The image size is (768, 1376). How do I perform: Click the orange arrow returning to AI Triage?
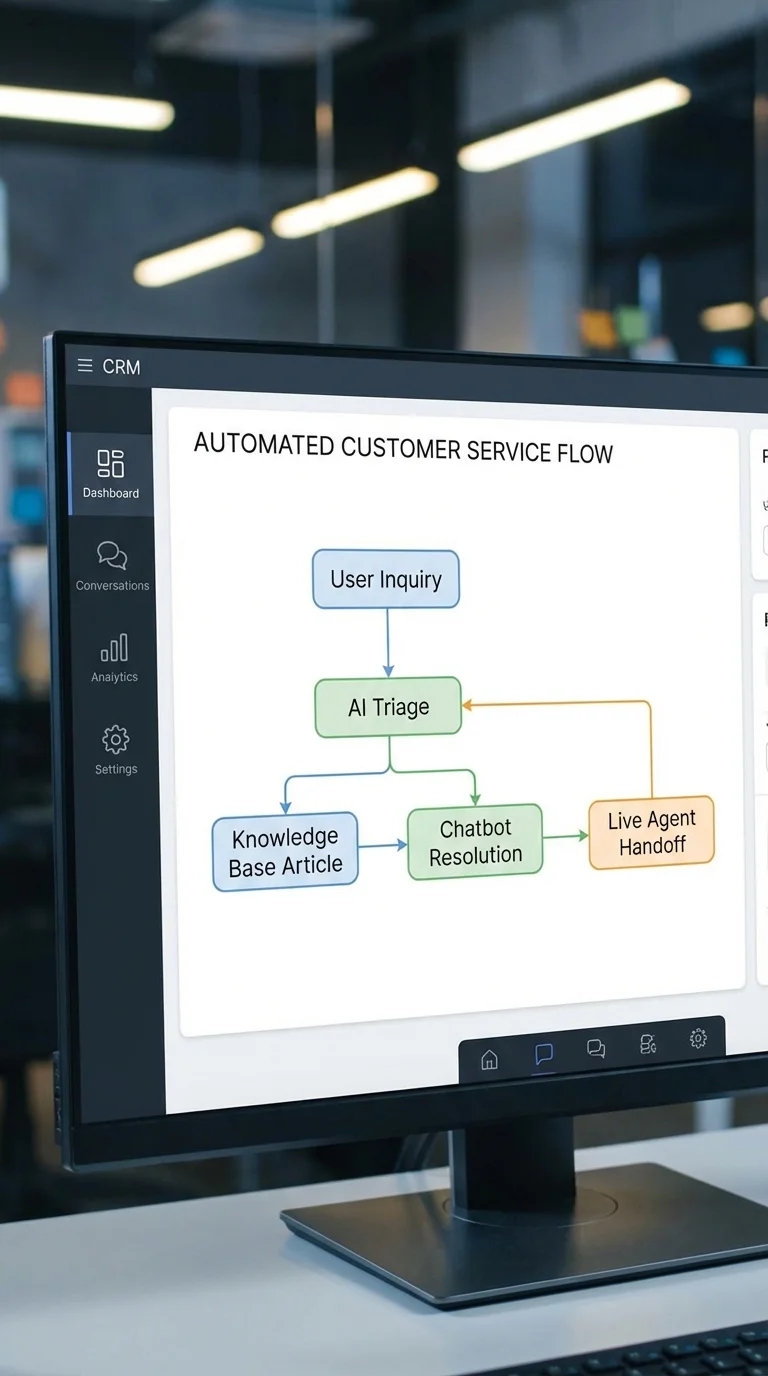(651, 745)
